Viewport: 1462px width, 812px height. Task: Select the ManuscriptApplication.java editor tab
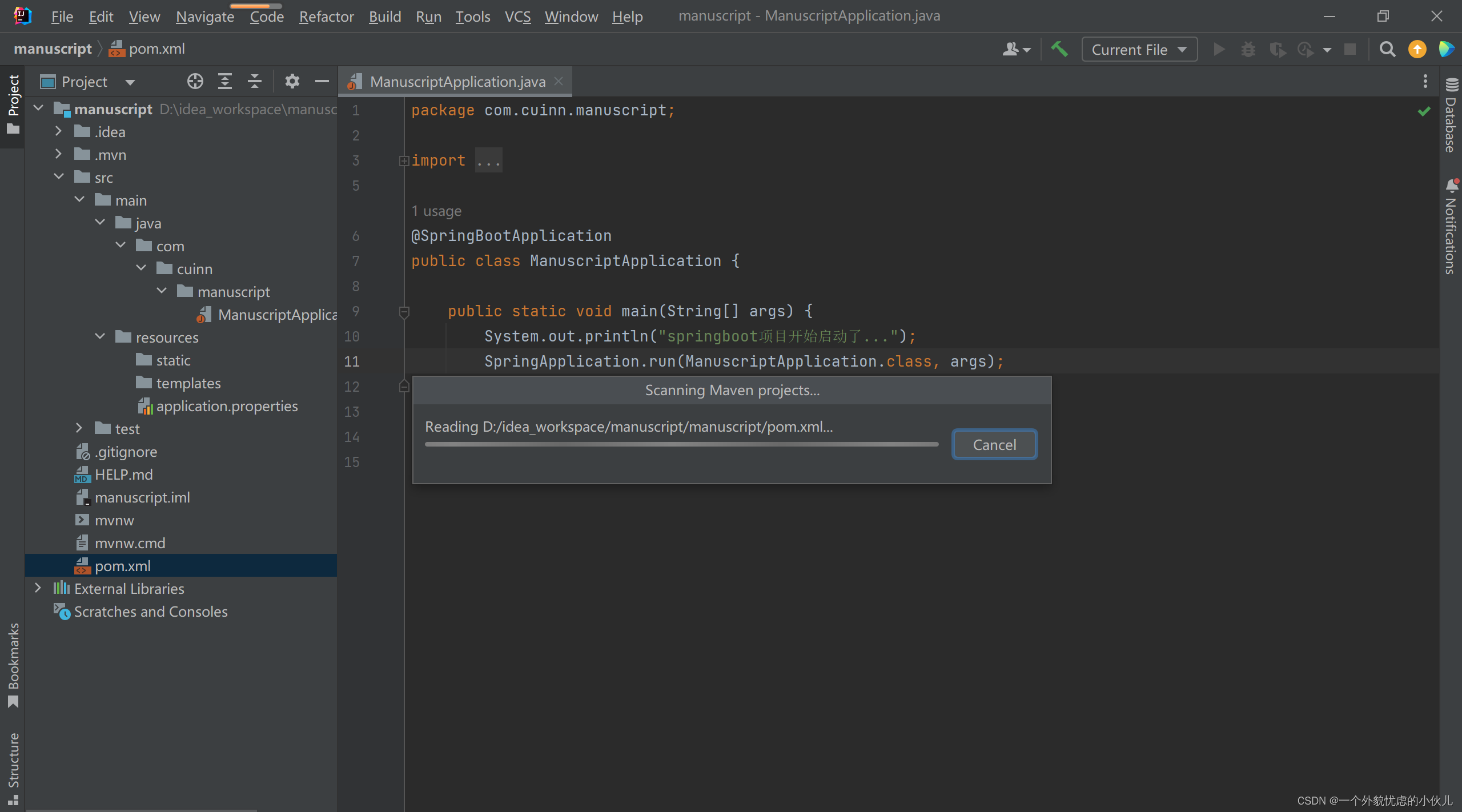point(457,82)
